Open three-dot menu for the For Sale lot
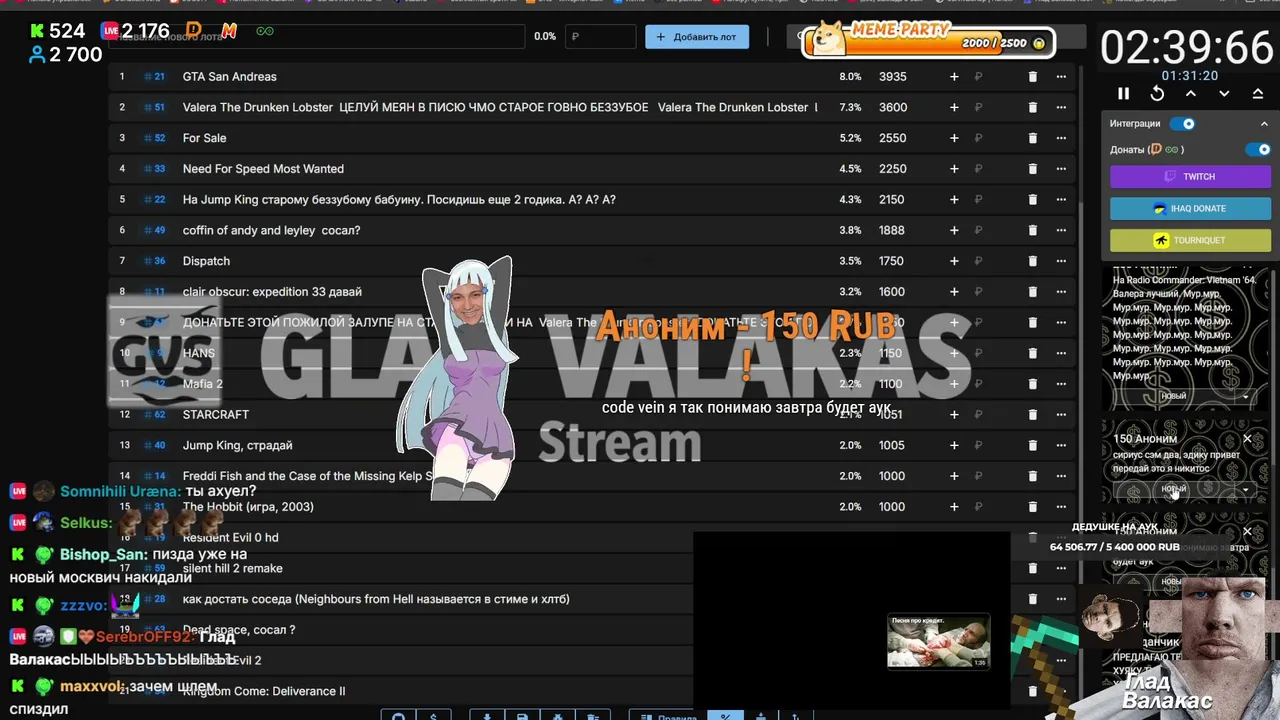 1061,138
